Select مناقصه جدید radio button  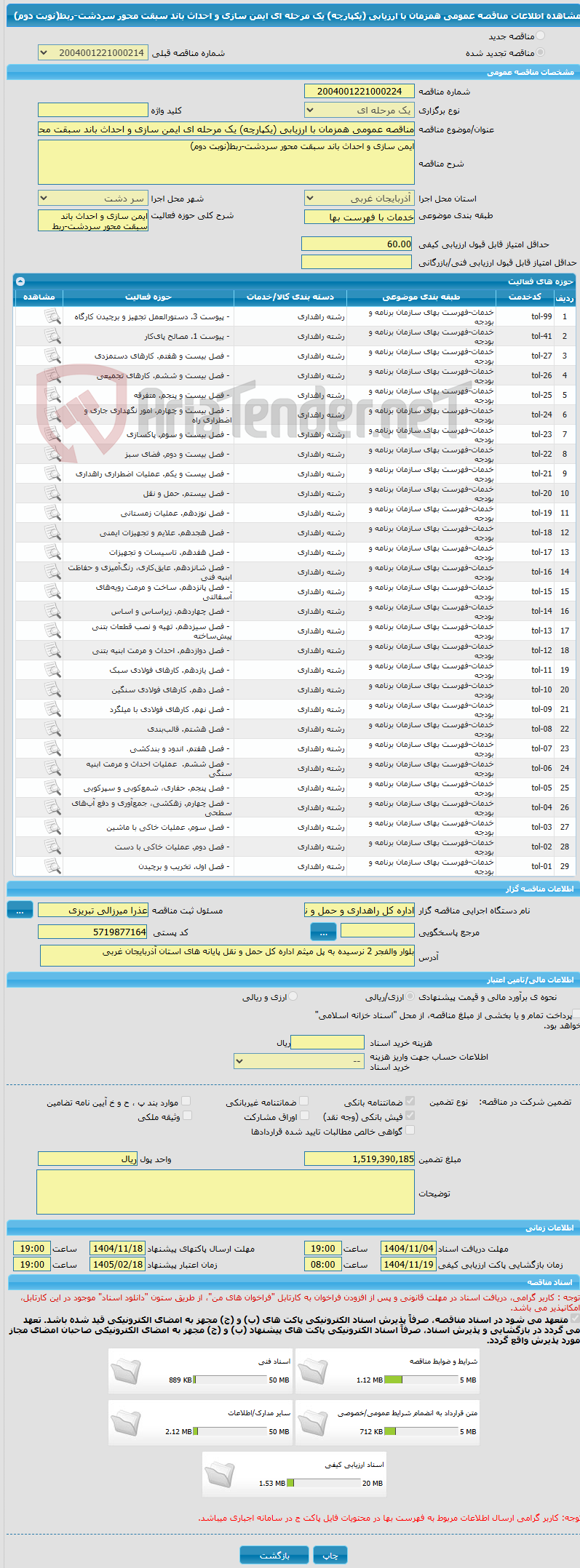[539, 36]
